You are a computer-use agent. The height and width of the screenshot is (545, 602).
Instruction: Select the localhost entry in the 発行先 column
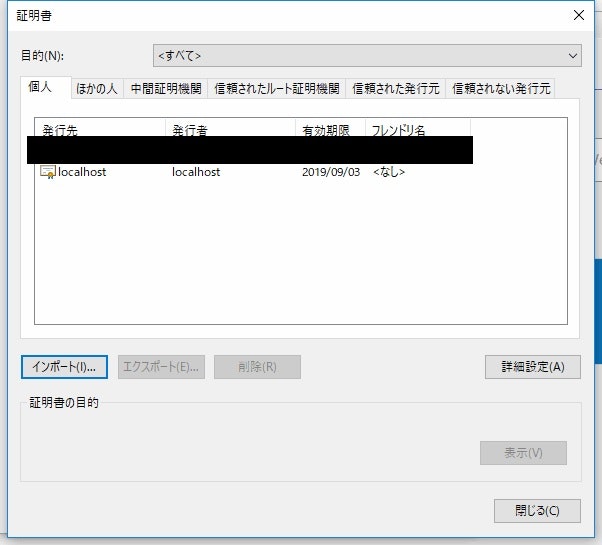(82, 172)
